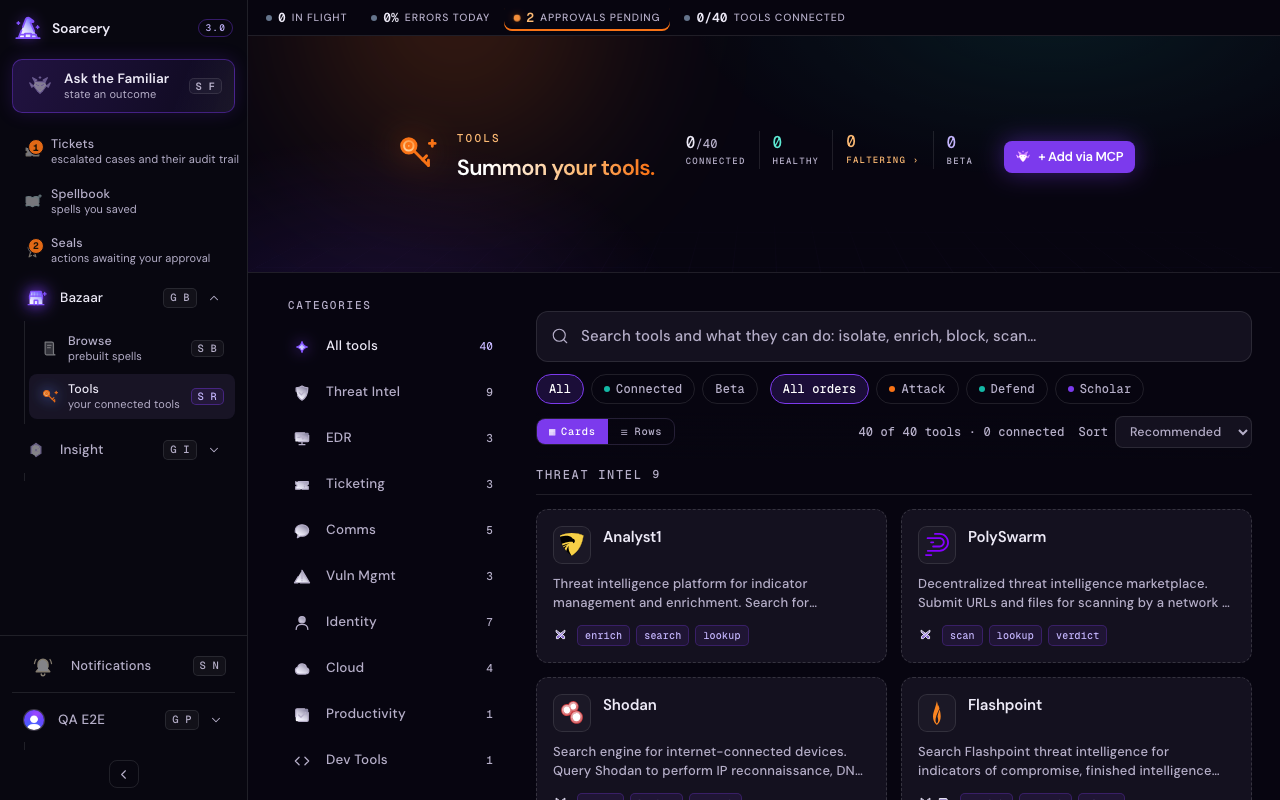Click the enrich tag on Analyst1
Image resolution: width=1280 pixels, height=800 pixels.
[604, 635]
